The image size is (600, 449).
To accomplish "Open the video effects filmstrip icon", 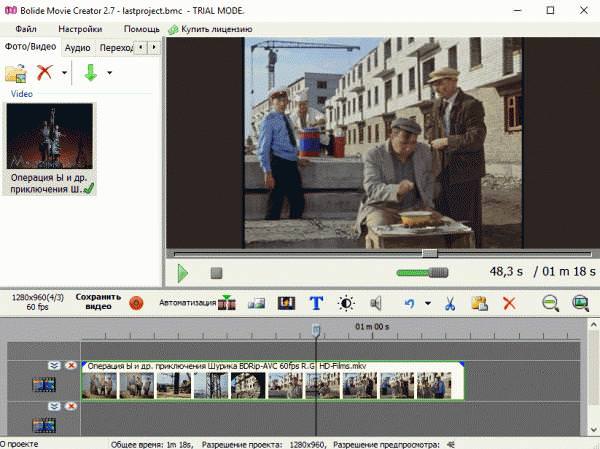I will [286, 303].
